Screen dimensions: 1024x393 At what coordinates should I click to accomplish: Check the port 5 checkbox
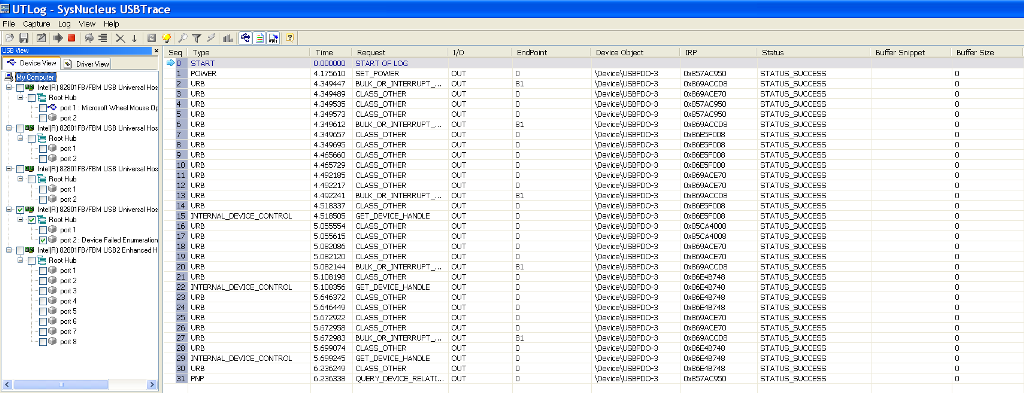(x=43, y=311)
